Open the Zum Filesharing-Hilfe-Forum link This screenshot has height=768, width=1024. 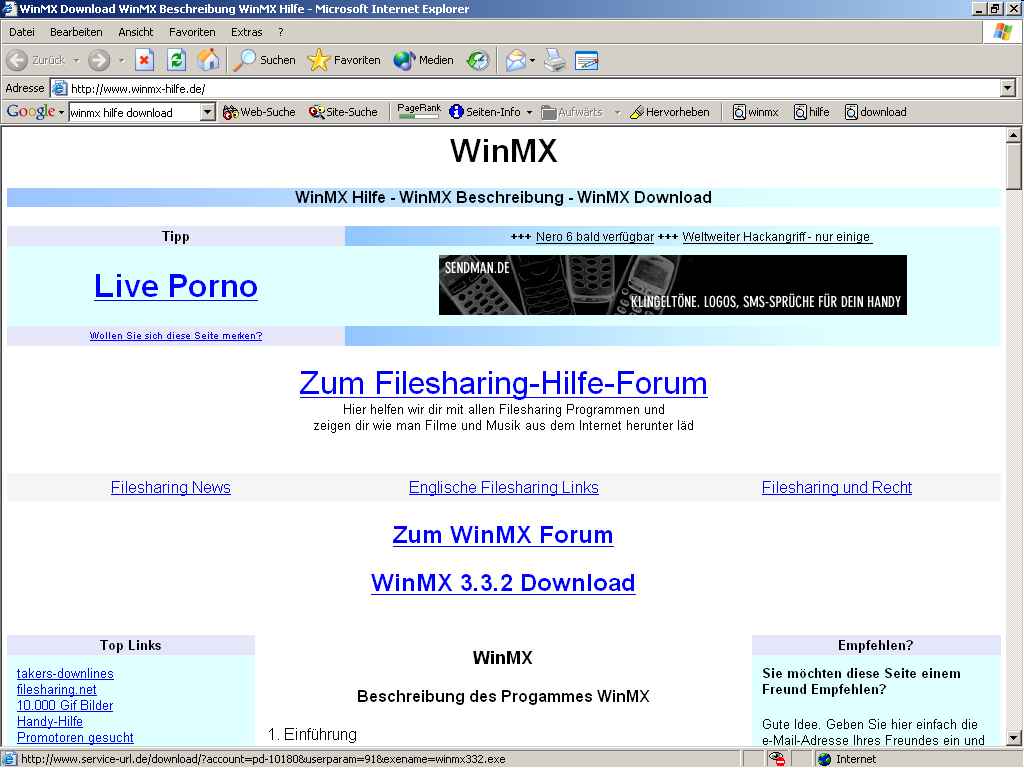click(x=503, y=383)
